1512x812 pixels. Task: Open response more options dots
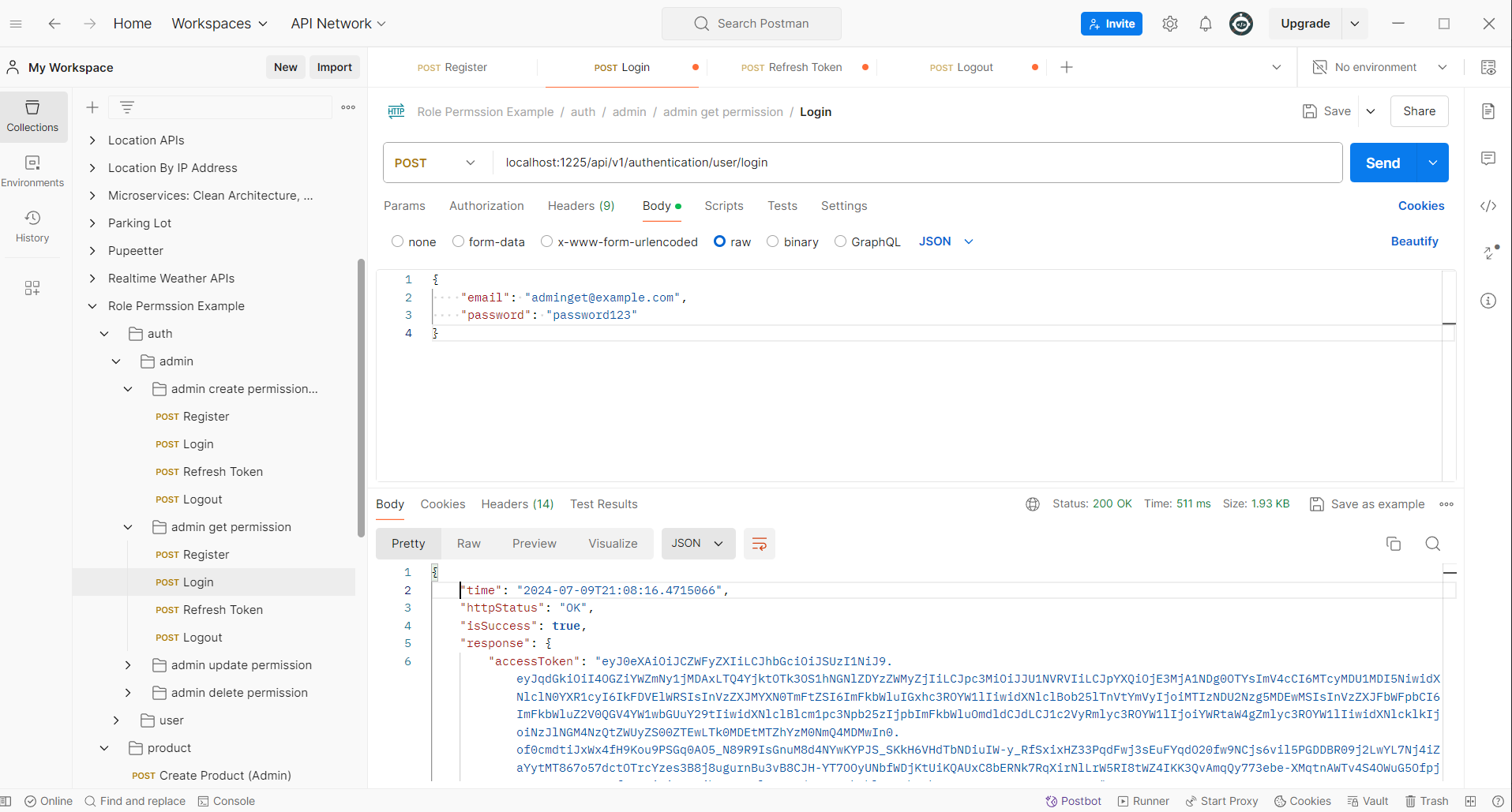coord(1446,504)
